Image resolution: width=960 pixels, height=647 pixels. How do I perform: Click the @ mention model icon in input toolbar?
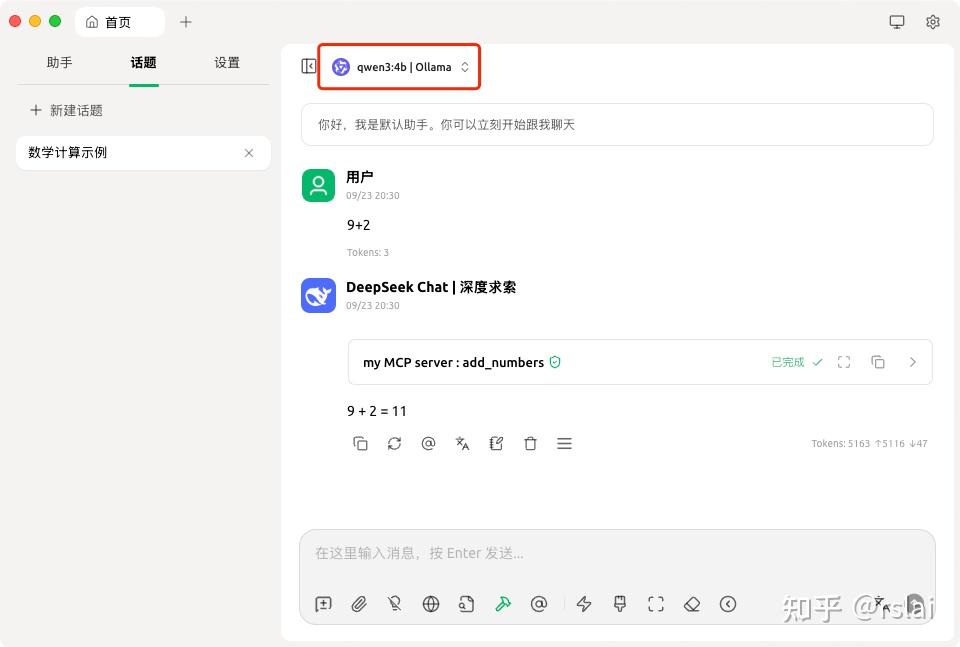[539, 604]
